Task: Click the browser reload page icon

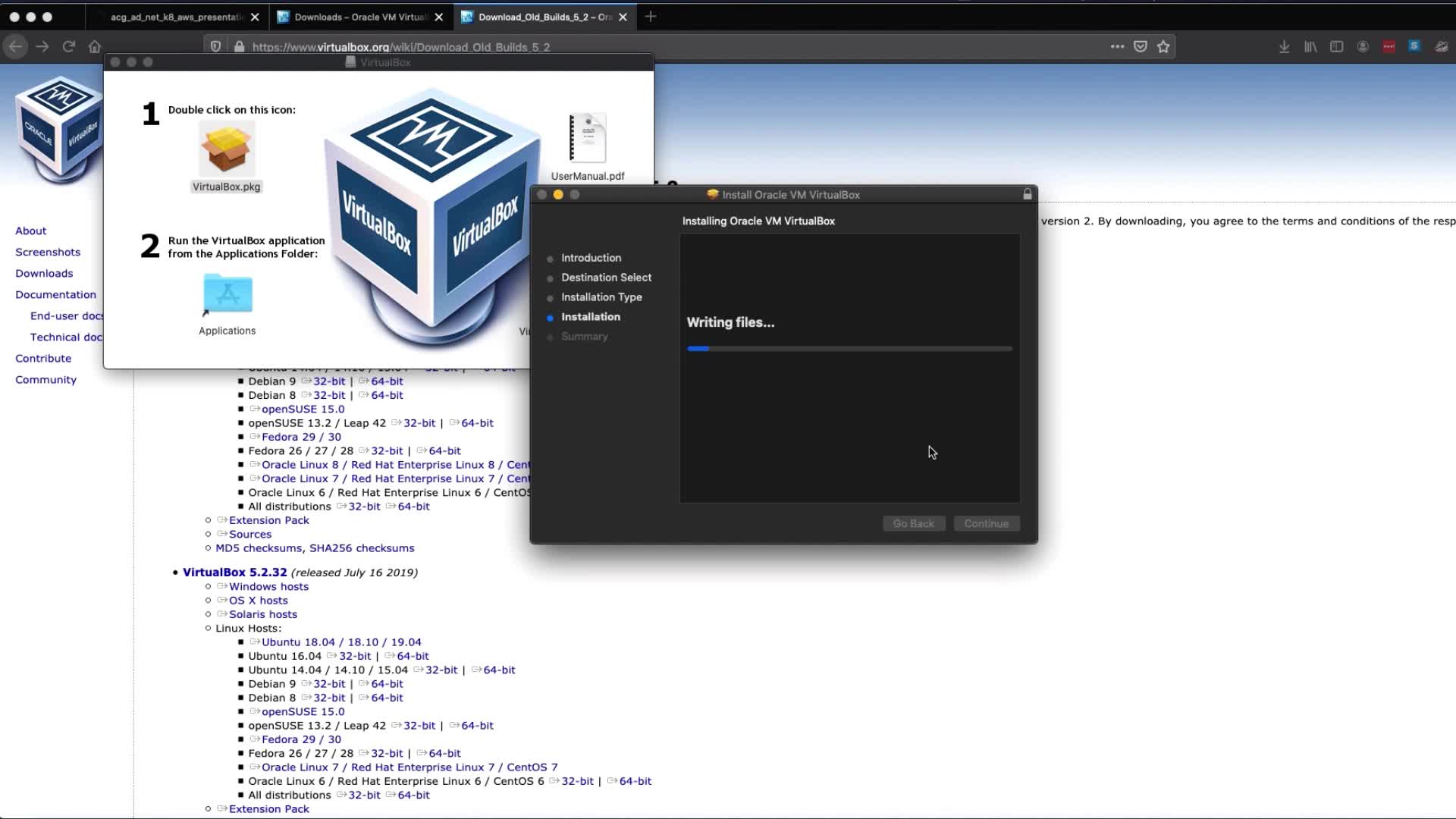Action: pyautogui.click(x=68, y=47)
